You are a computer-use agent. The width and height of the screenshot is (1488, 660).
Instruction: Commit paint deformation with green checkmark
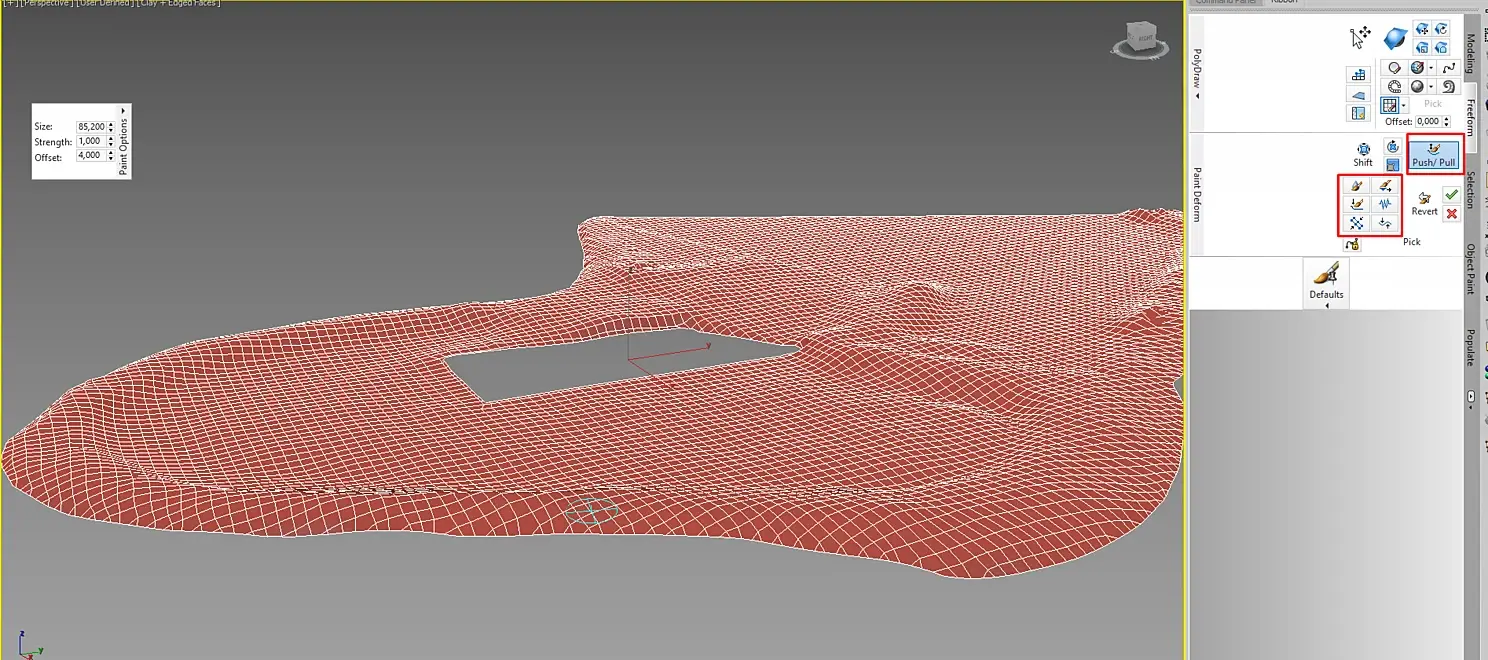pyautogui.click(x=1451, y=194)
